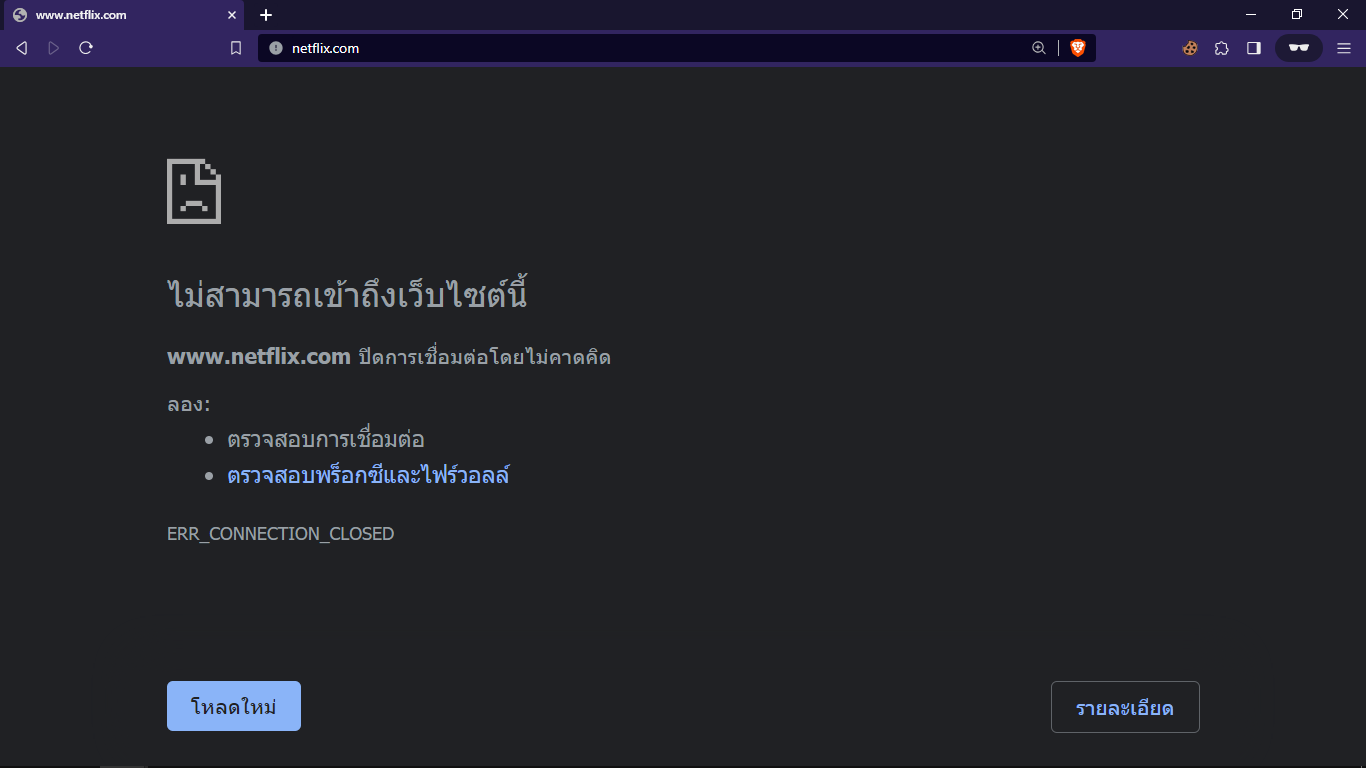Reload the page with the refresh icon
This screenshot has width=1366, height=768.
pos(86,48)
